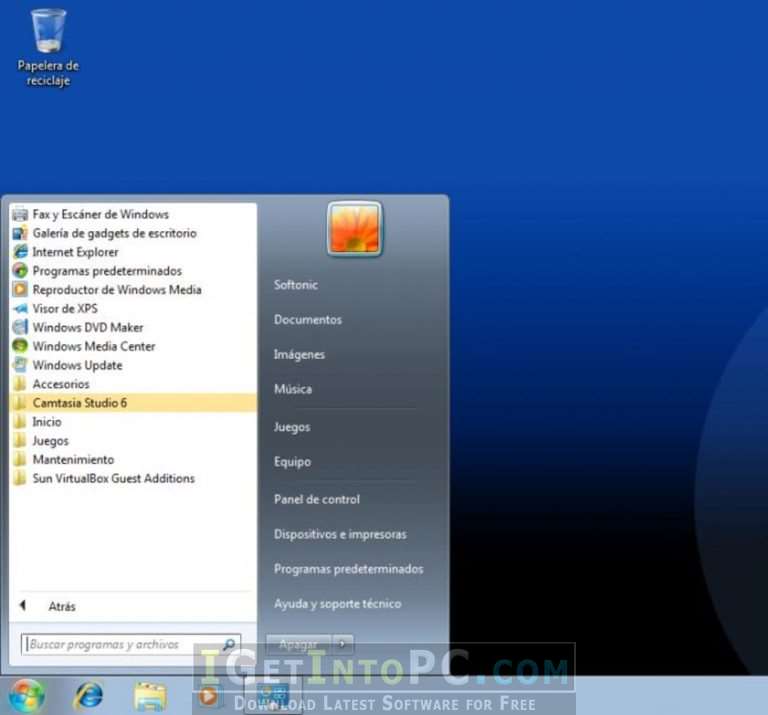Expand the Juegos folder label in programs list

click(50, 441)
